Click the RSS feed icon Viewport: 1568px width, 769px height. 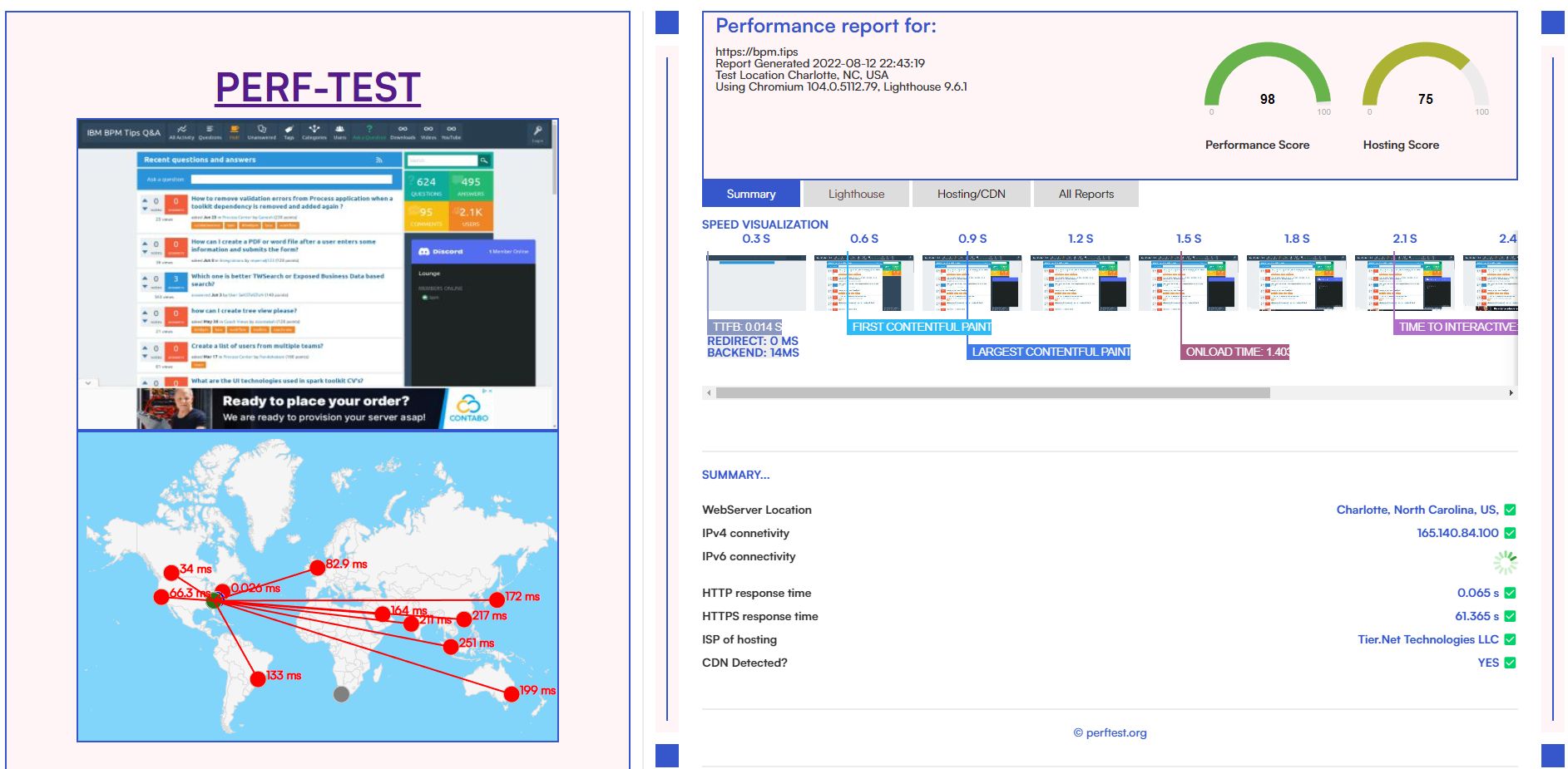pyautogui.click(x=379, y=160)
